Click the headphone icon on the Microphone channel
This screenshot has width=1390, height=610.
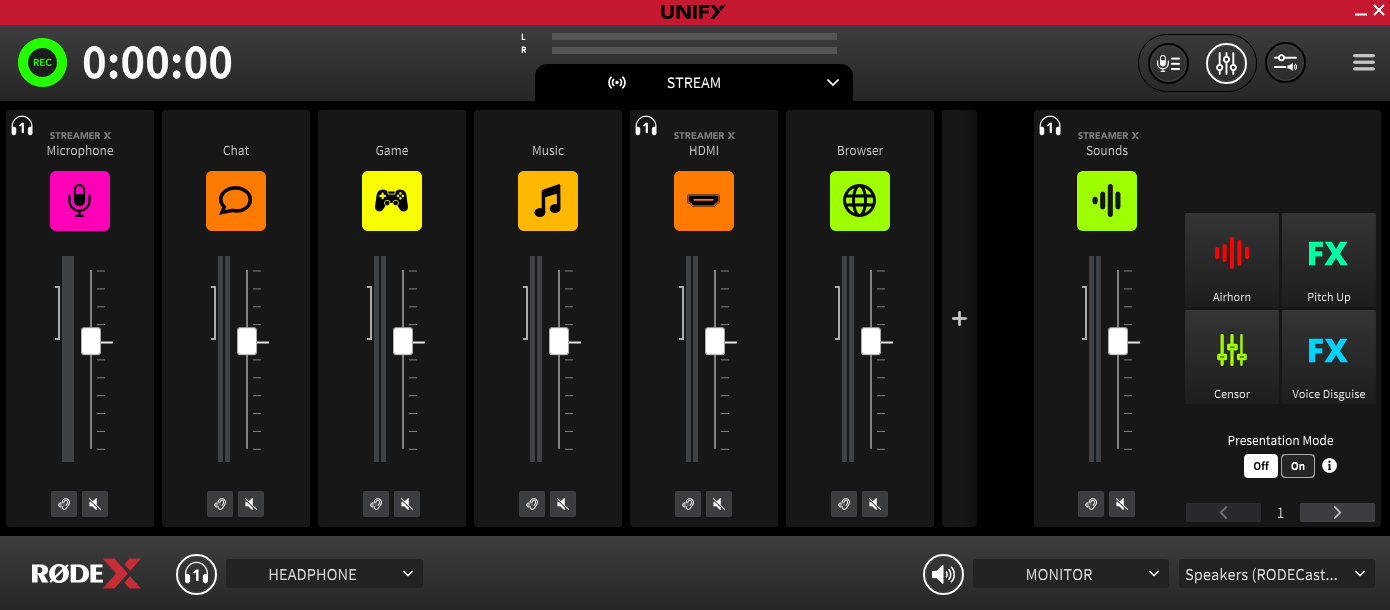coord(22,126)
